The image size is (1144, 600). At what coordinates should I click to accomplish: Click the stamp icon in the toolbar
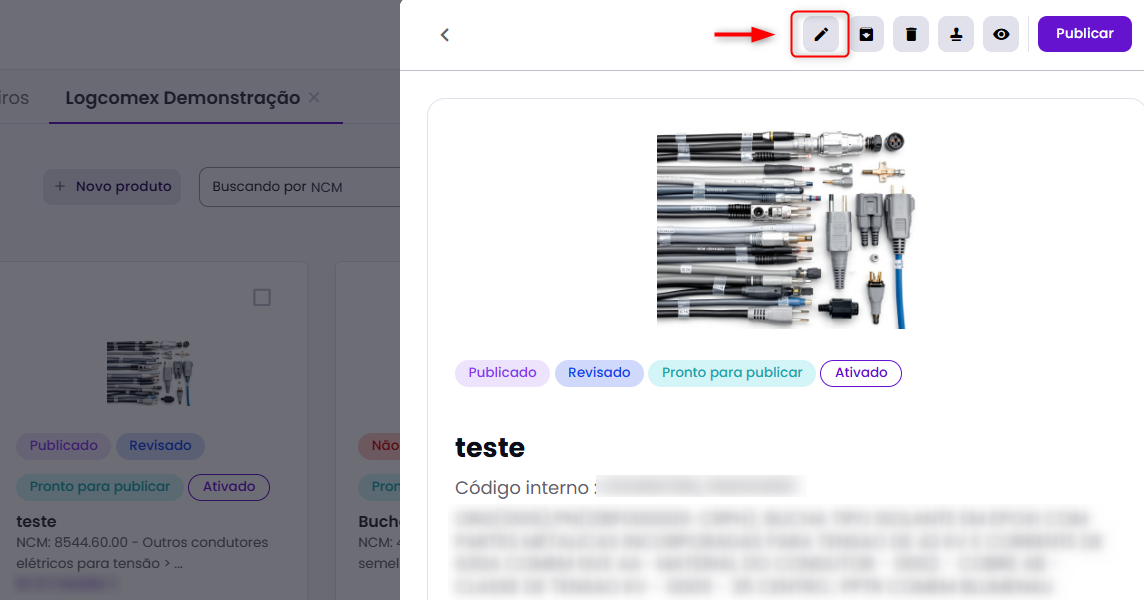[x=956, y=35]
